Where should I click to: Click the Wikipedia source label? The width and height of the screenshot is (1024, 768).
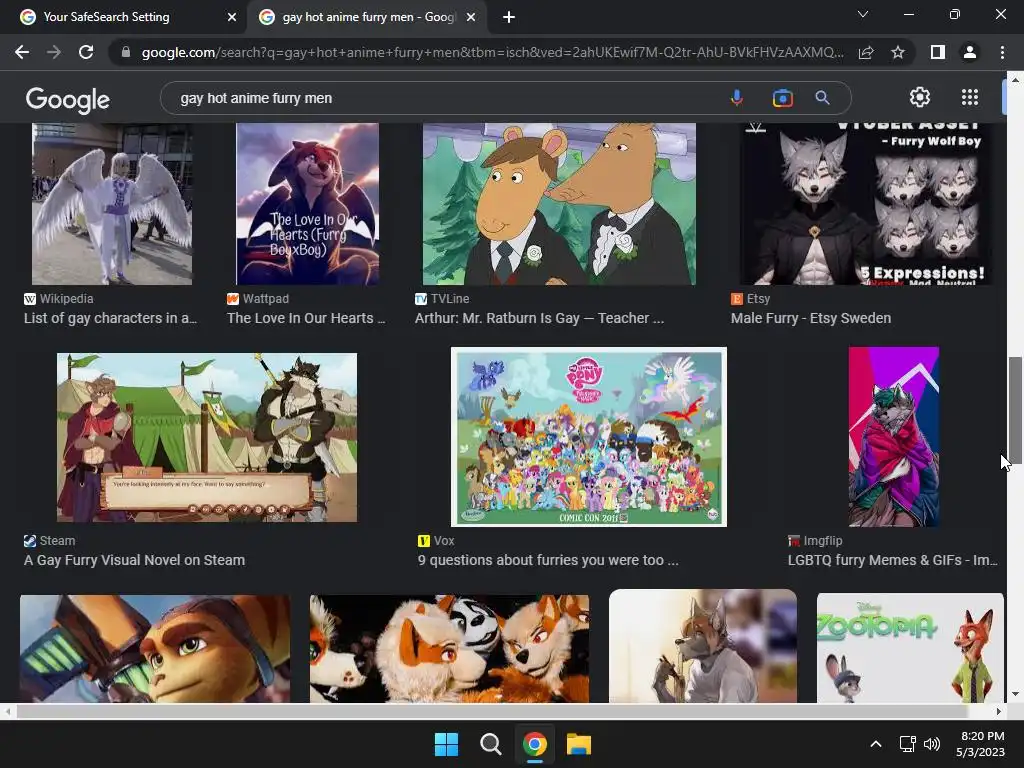pyautogui.click(x=59, y=298)
